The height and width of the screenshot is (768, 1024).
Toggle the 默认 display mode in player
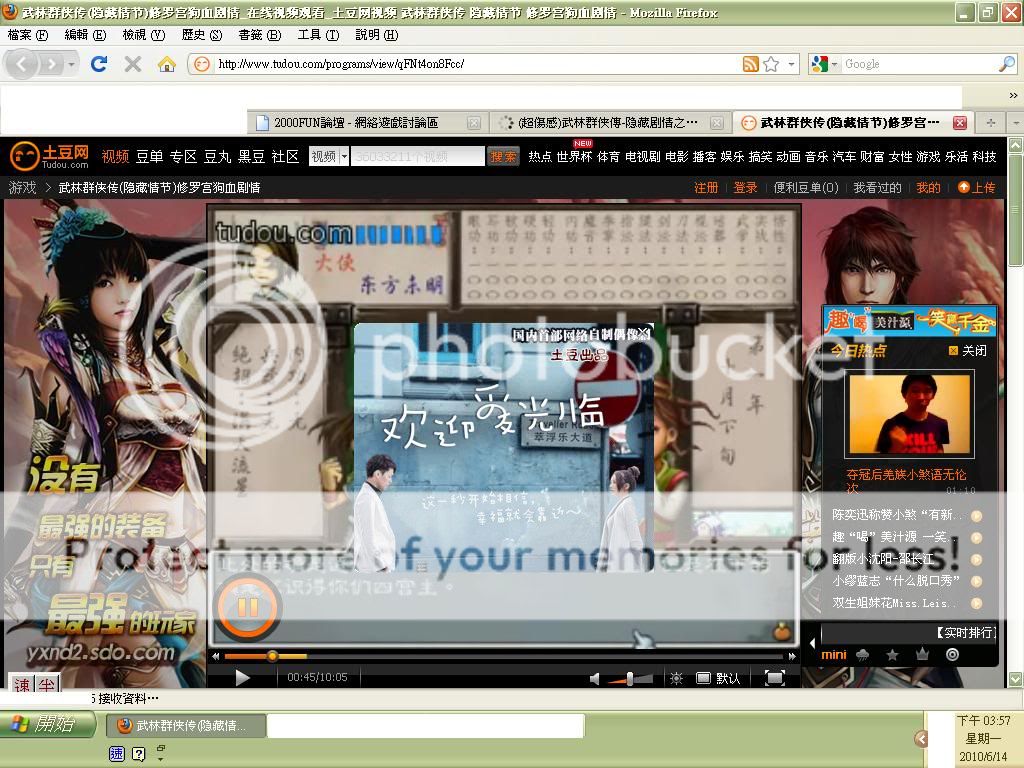coord(719,678)
